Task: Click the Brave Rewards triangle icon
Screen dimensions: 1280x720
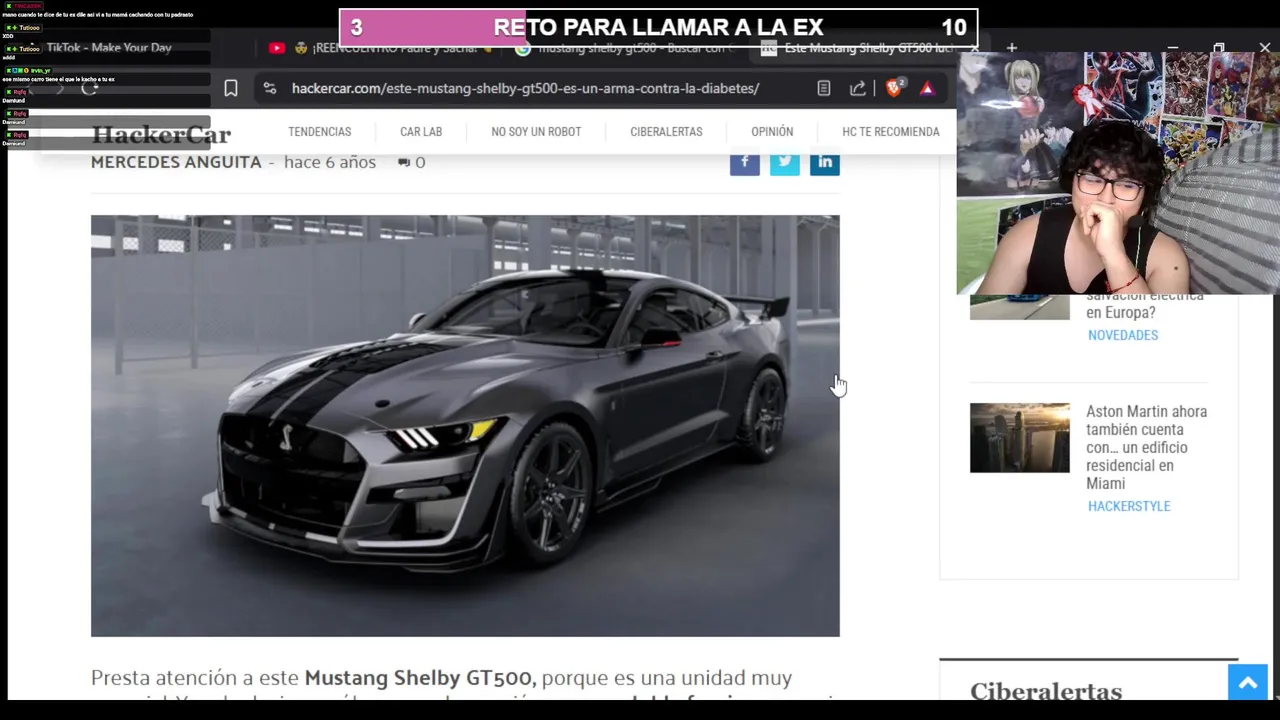Action: coord(927,88)
